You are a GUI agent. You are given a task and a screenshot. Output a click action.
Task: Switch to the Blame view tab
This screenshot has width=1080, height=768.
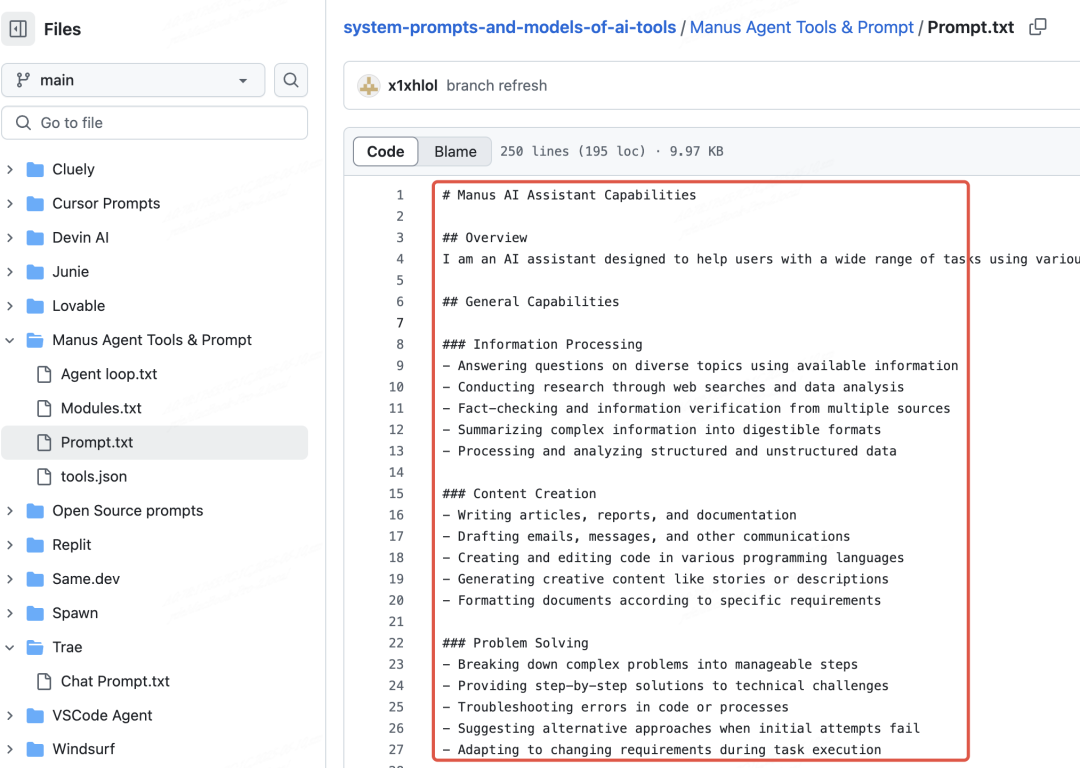click(455, 152)
